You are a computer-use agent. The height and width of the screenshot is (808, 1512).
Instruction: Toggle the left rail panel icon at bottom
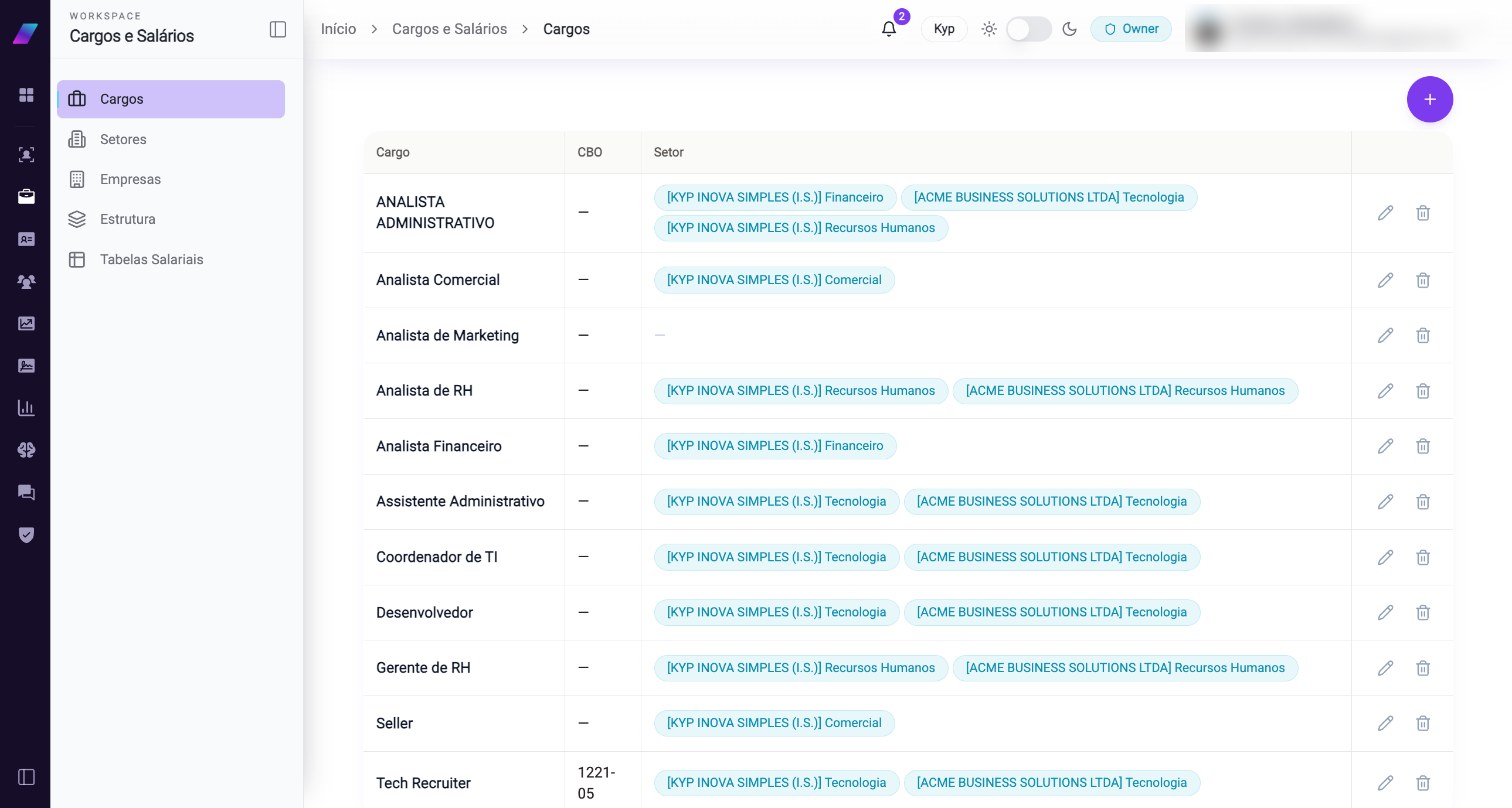[x=26, y=777]
